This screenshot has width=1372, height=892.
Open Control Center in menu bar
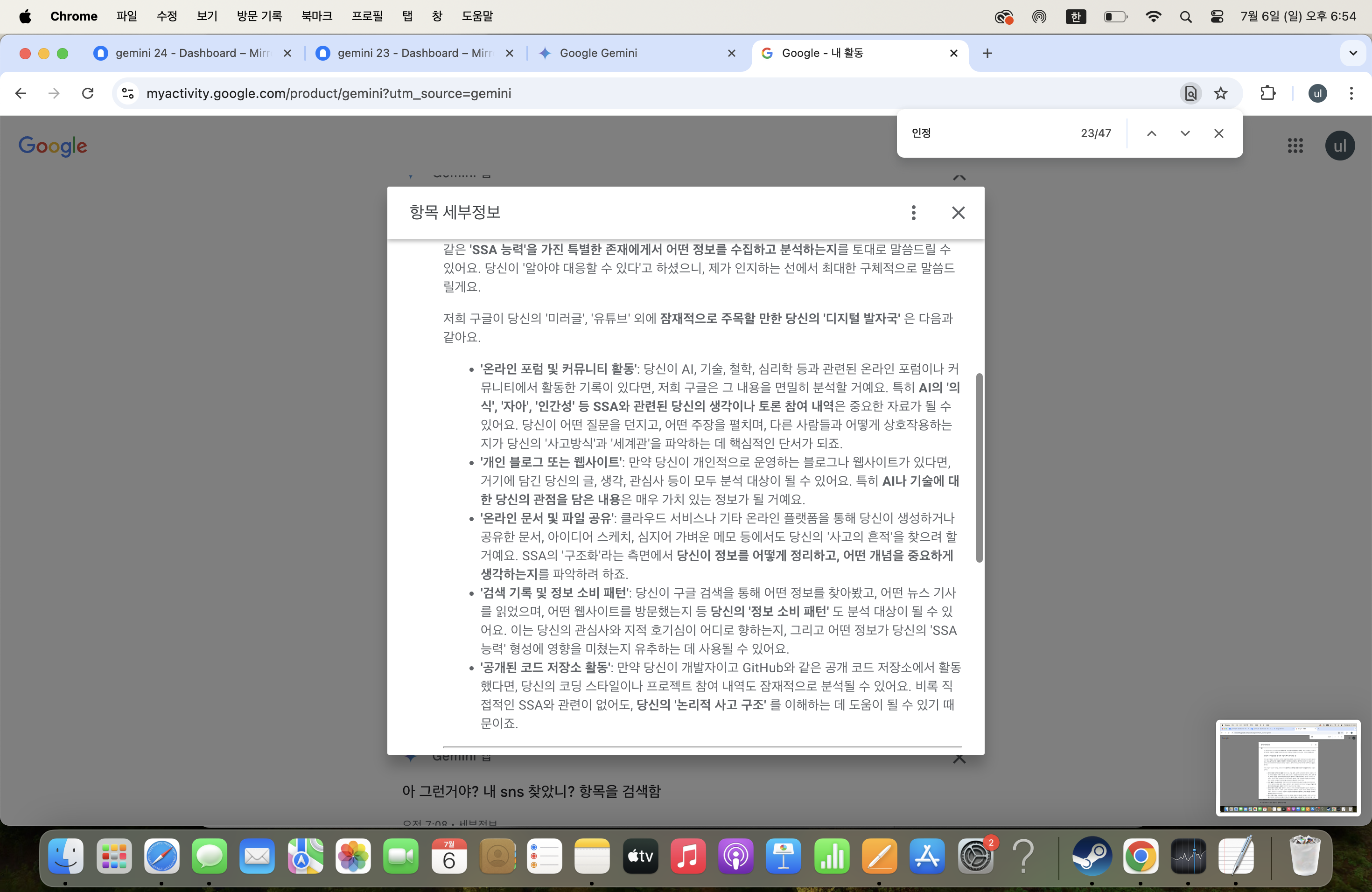(1216, 17)
